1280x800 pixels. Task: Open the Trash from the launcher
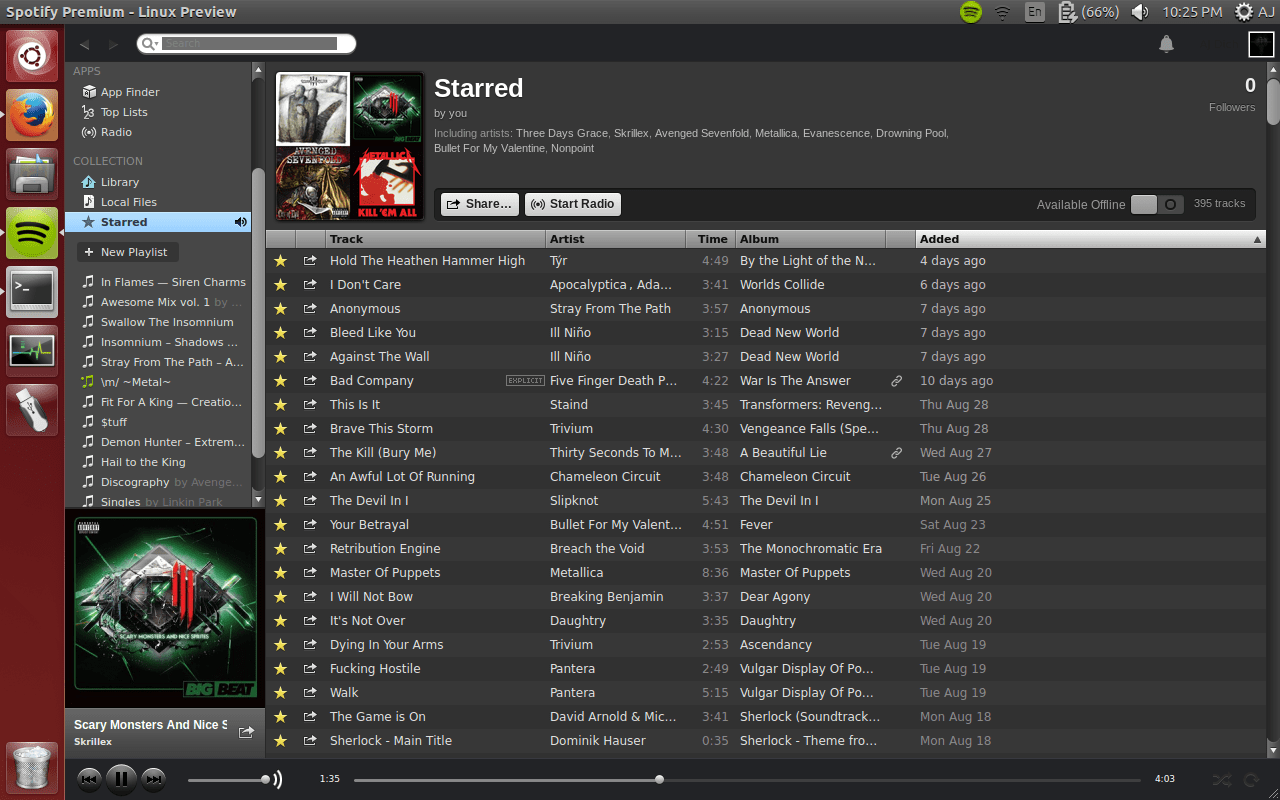point(32,768)
